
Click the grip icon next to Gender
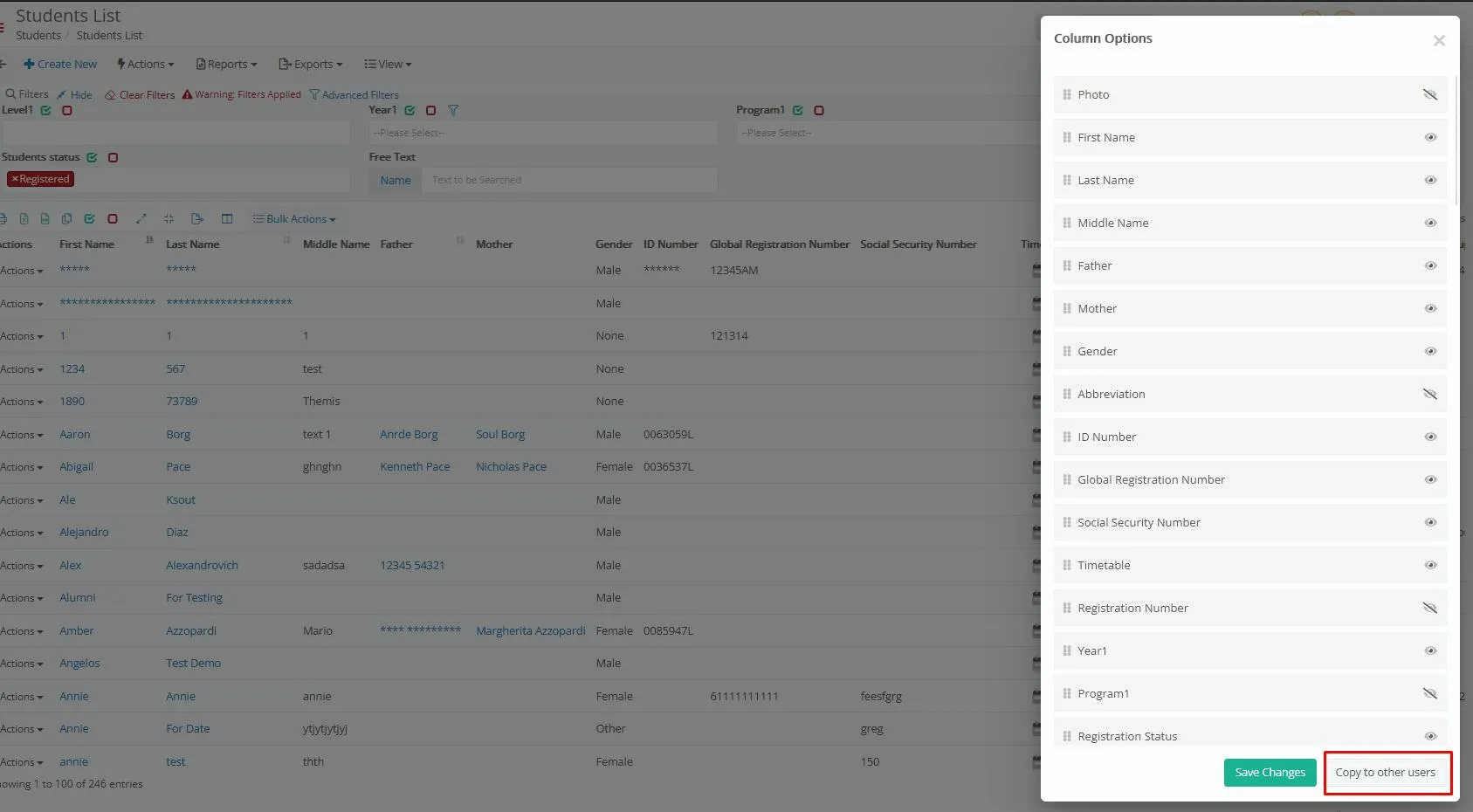tap(1066, 351)
